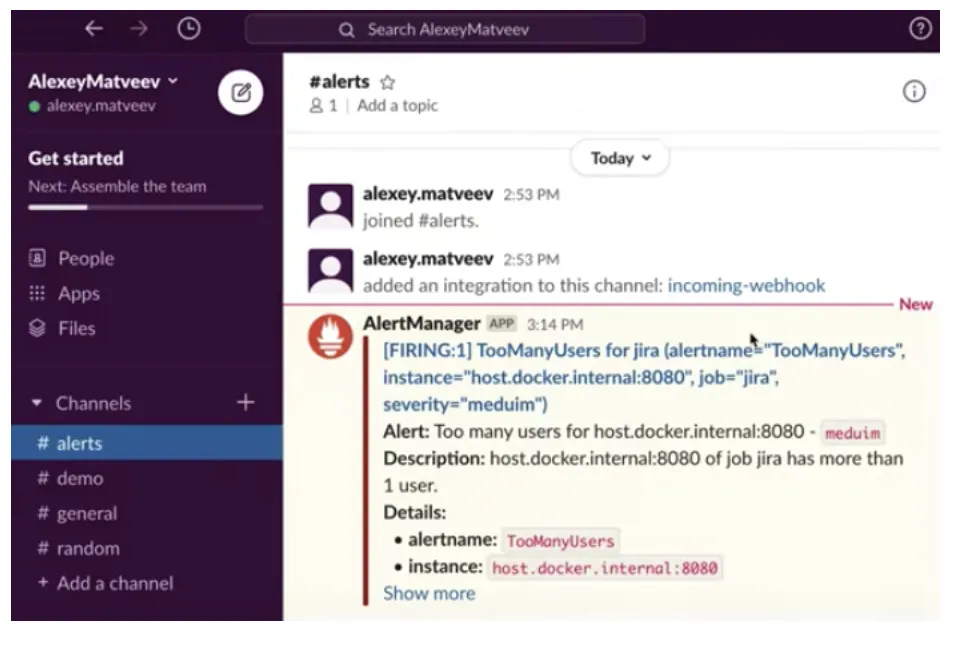Add channel with the plus icon beside Channels
The image size is (962, 646).
coord(245,402)
